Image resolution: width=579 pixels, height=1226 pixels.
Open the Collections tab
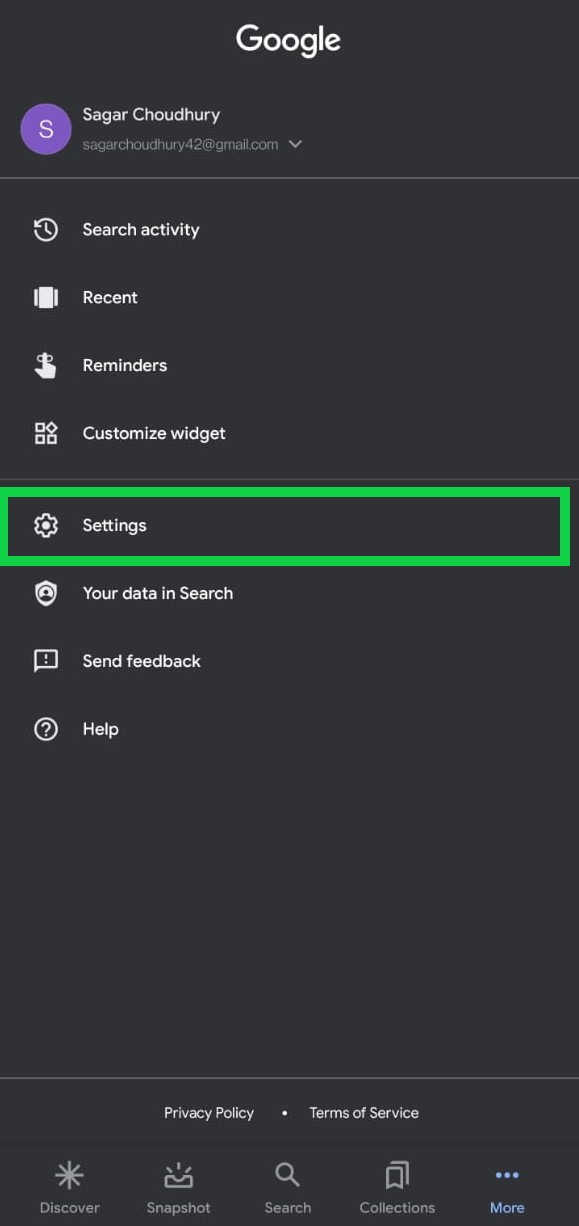tap(397, 1188)
